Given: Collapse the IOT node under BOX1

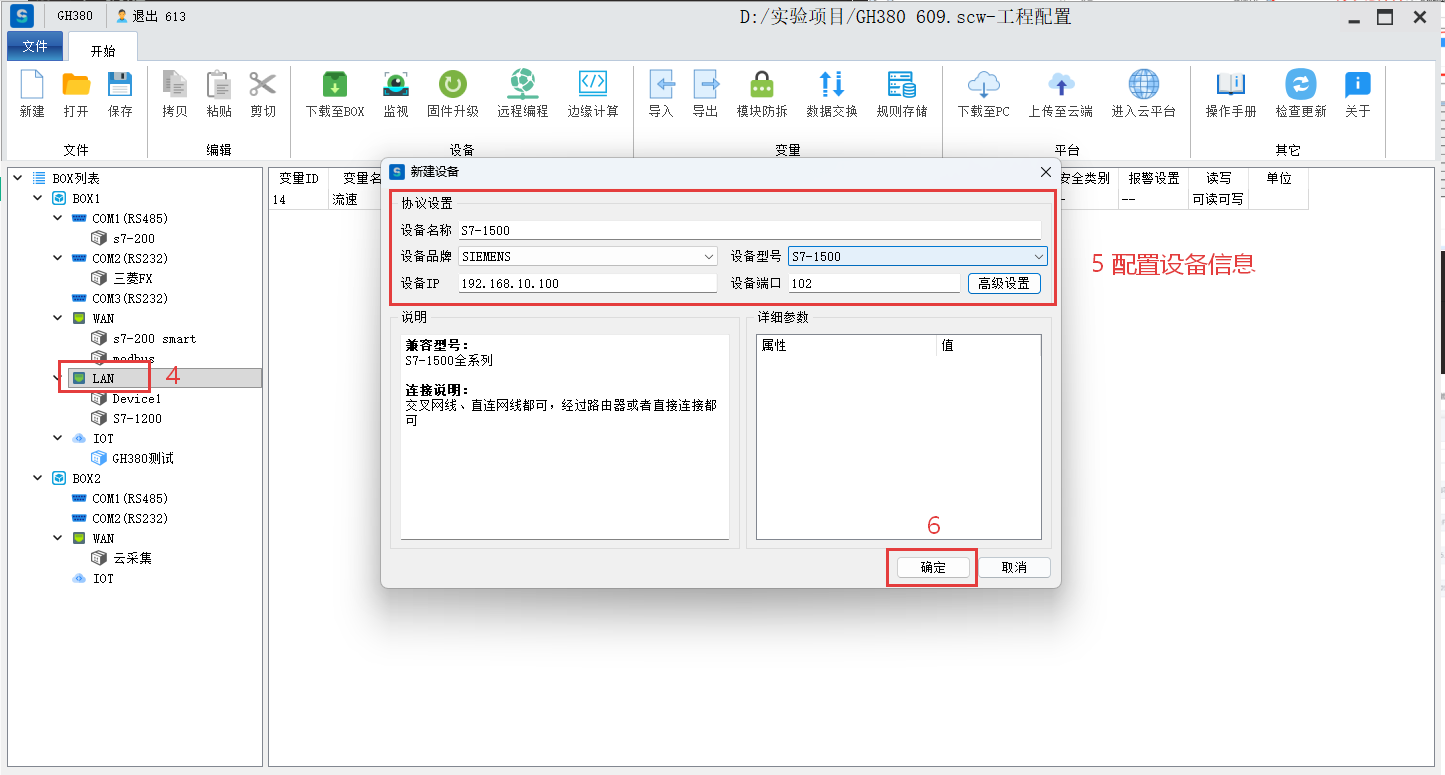Looking at the screenshot, I should pyautogui.click(x=58, y=438).
